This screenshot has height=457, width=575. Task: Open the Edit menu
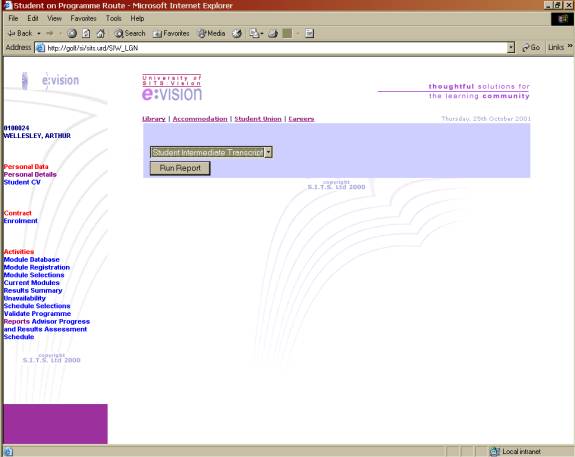point(33,18)
